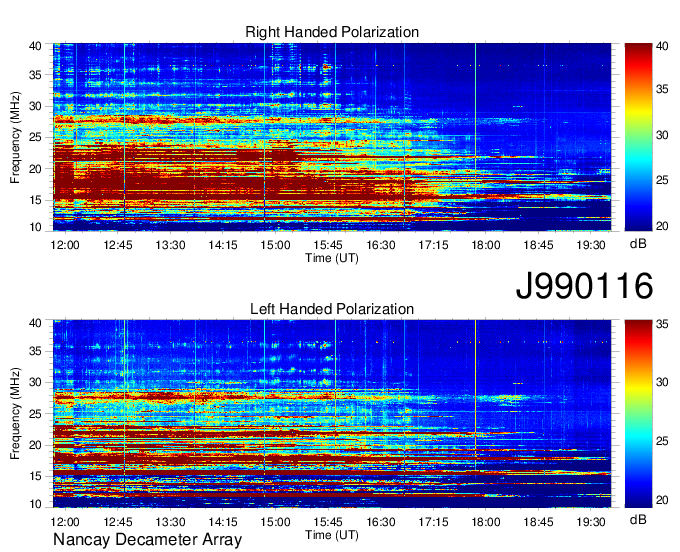Click inside the Right Handed Polarization spectrogram
This screenshot has width=680, height=552.
(x=332, y=137)
